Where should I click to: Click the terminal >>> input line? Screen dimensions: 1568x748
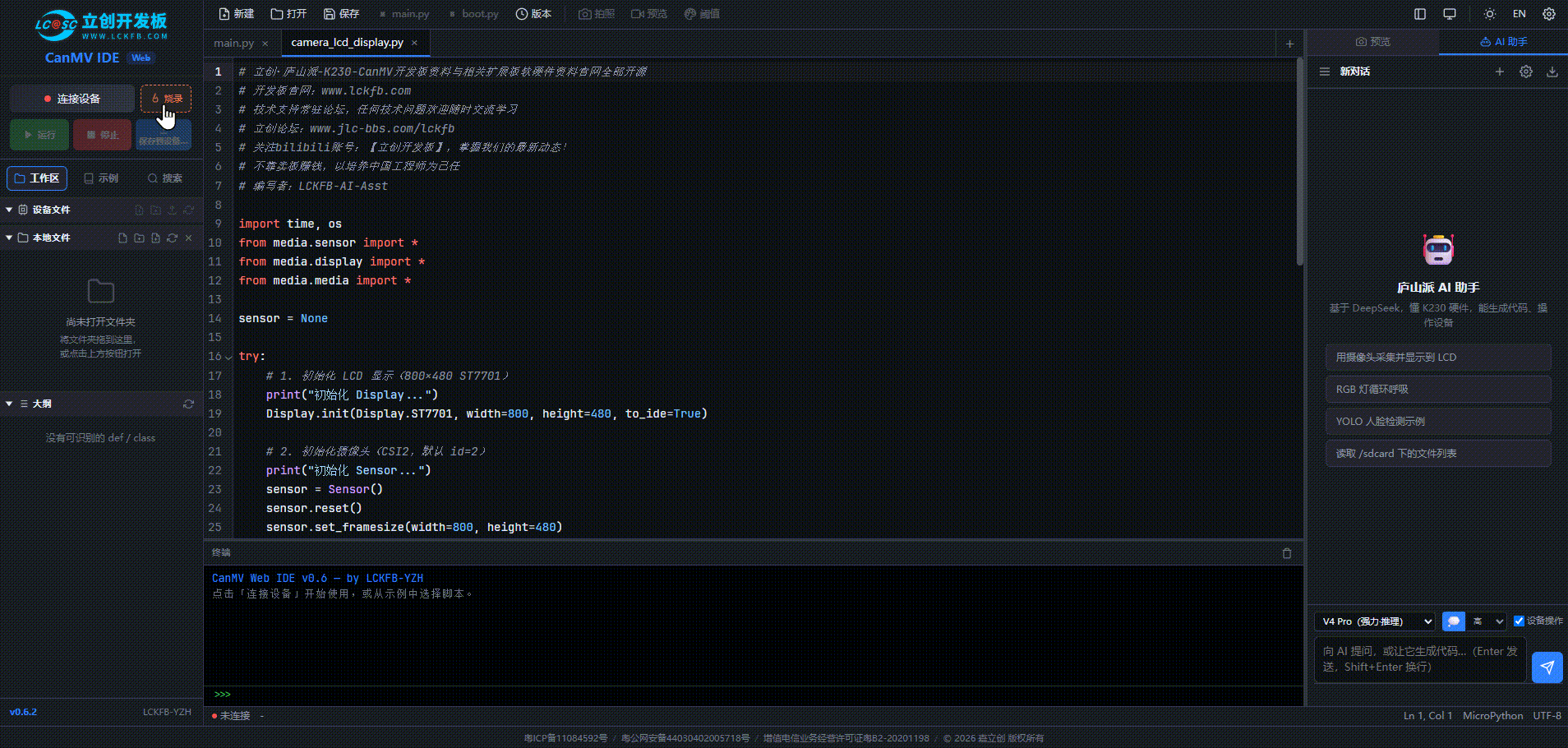point(753,695)
